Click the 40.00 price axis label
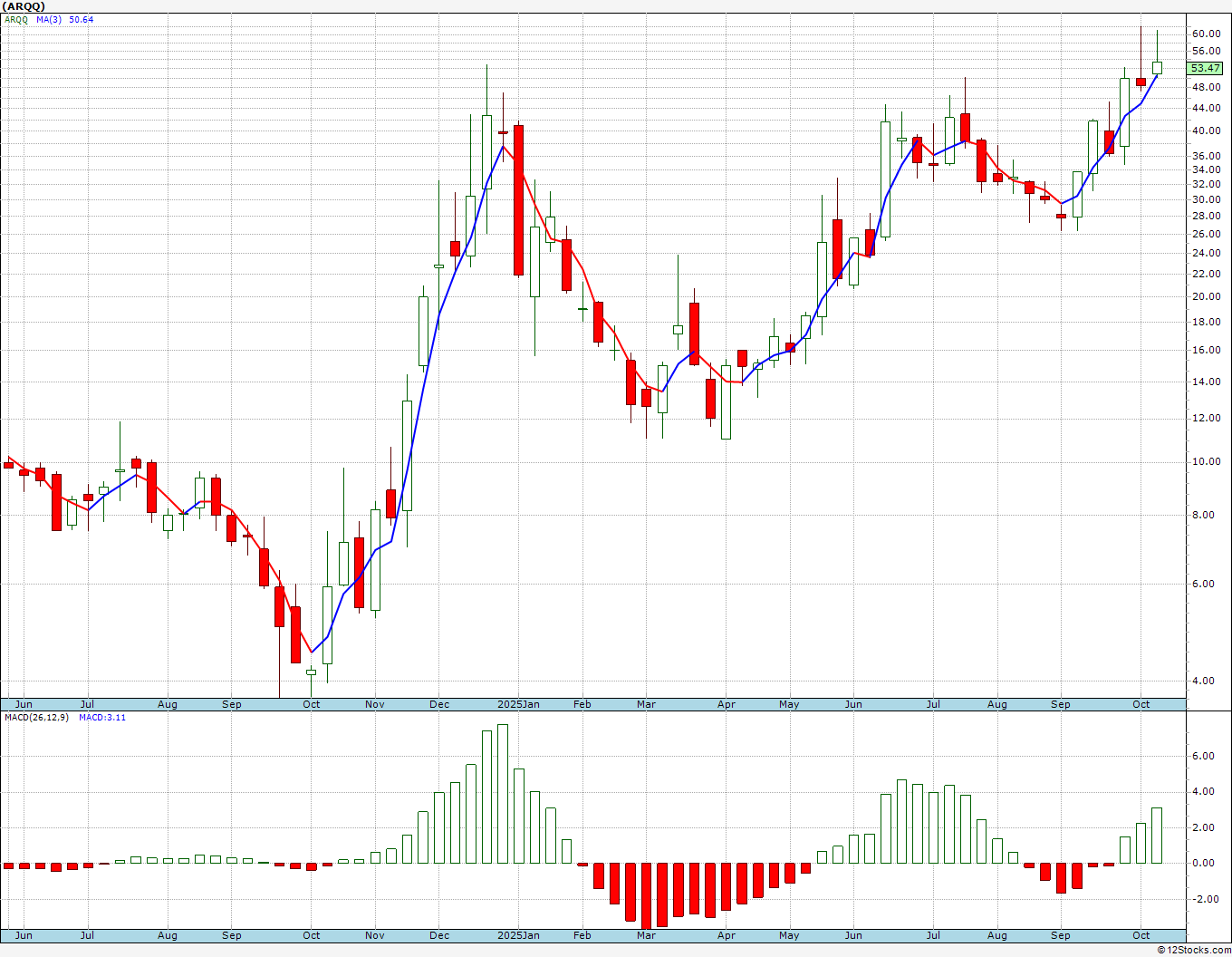This screenshot has width=1232, height=957. pyautogui.click(x=1206, y=130)
